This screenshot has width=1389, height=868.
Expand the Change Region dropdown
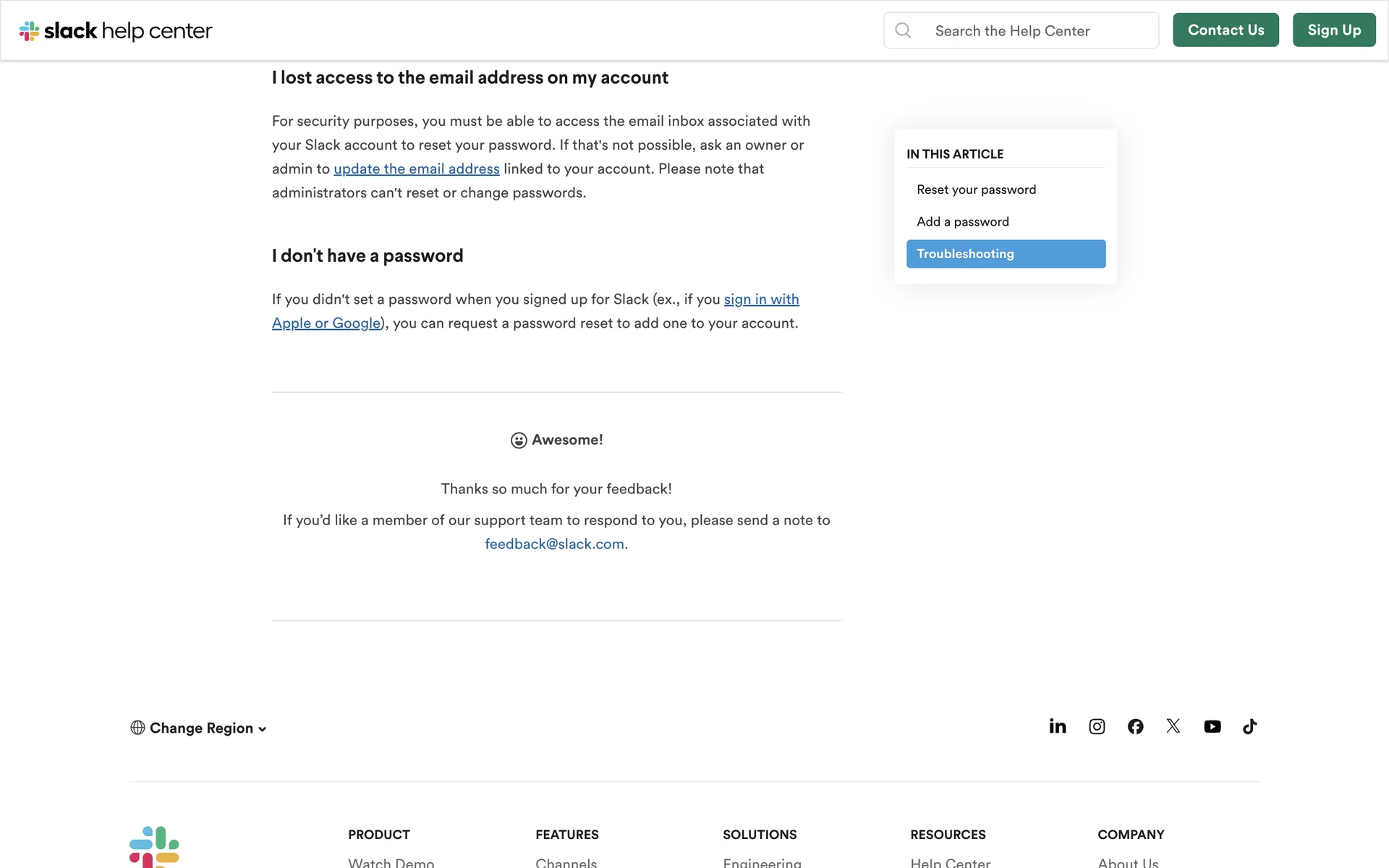tap(208, 728)
